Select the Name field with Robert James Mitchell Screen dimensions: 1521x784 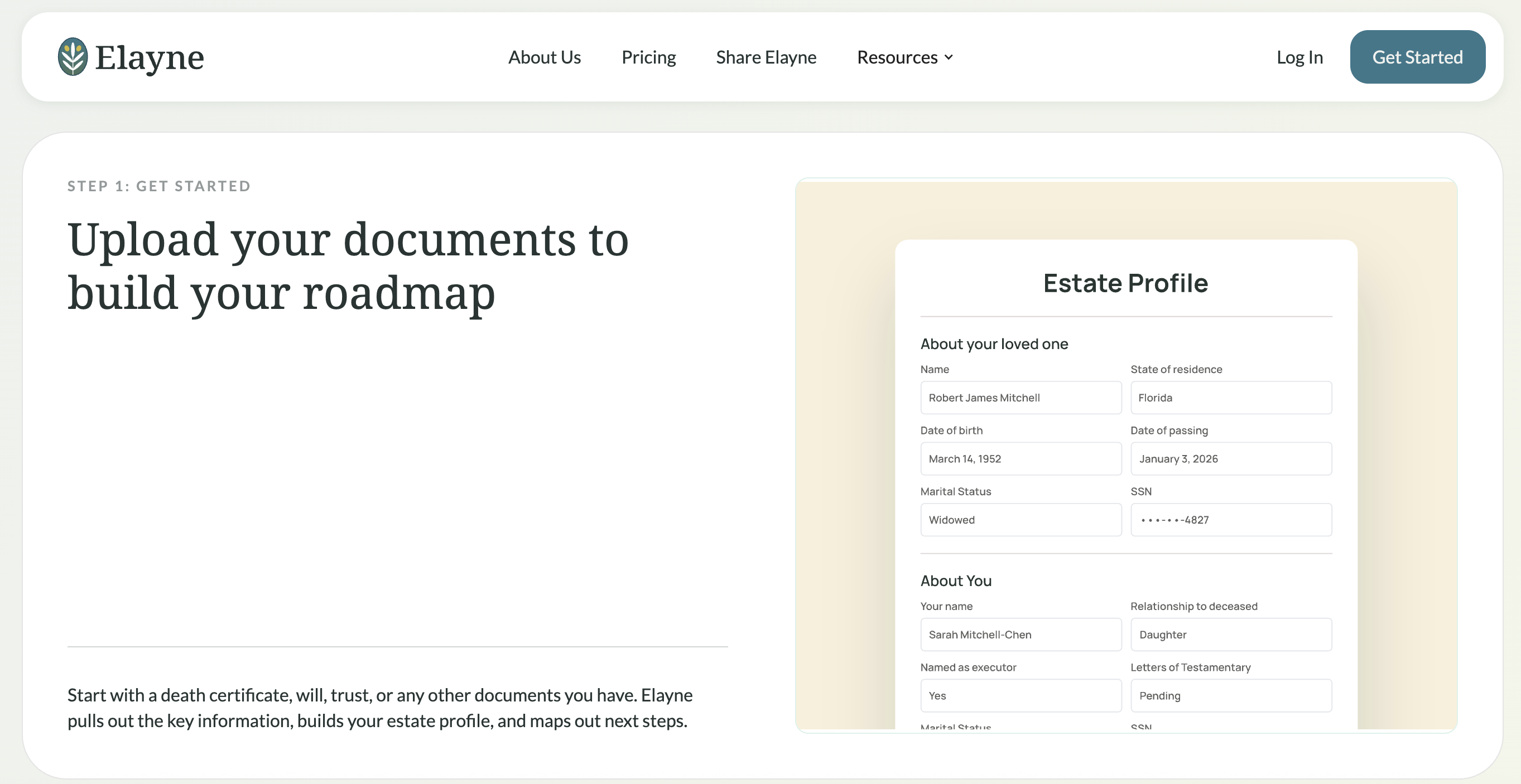pyautogui.click(x=1021, y=398)
